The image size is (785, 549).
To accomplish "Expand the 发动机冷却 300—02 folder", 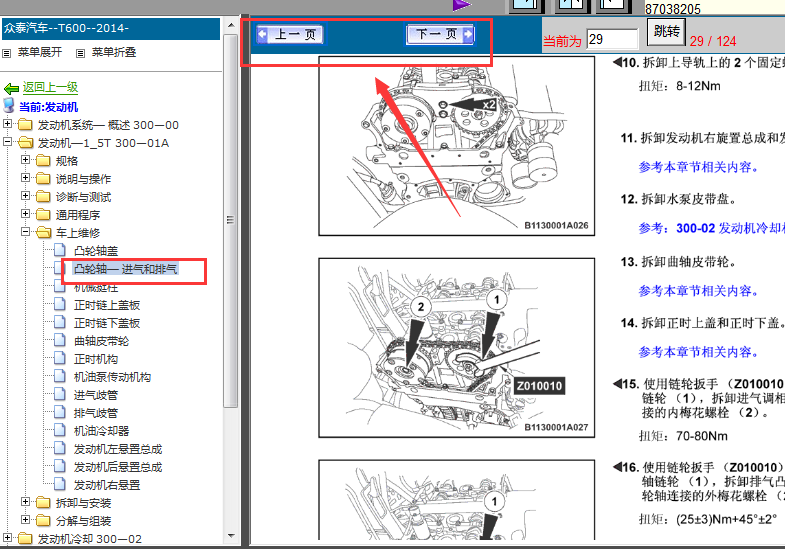I will click(x=7, y=537).
